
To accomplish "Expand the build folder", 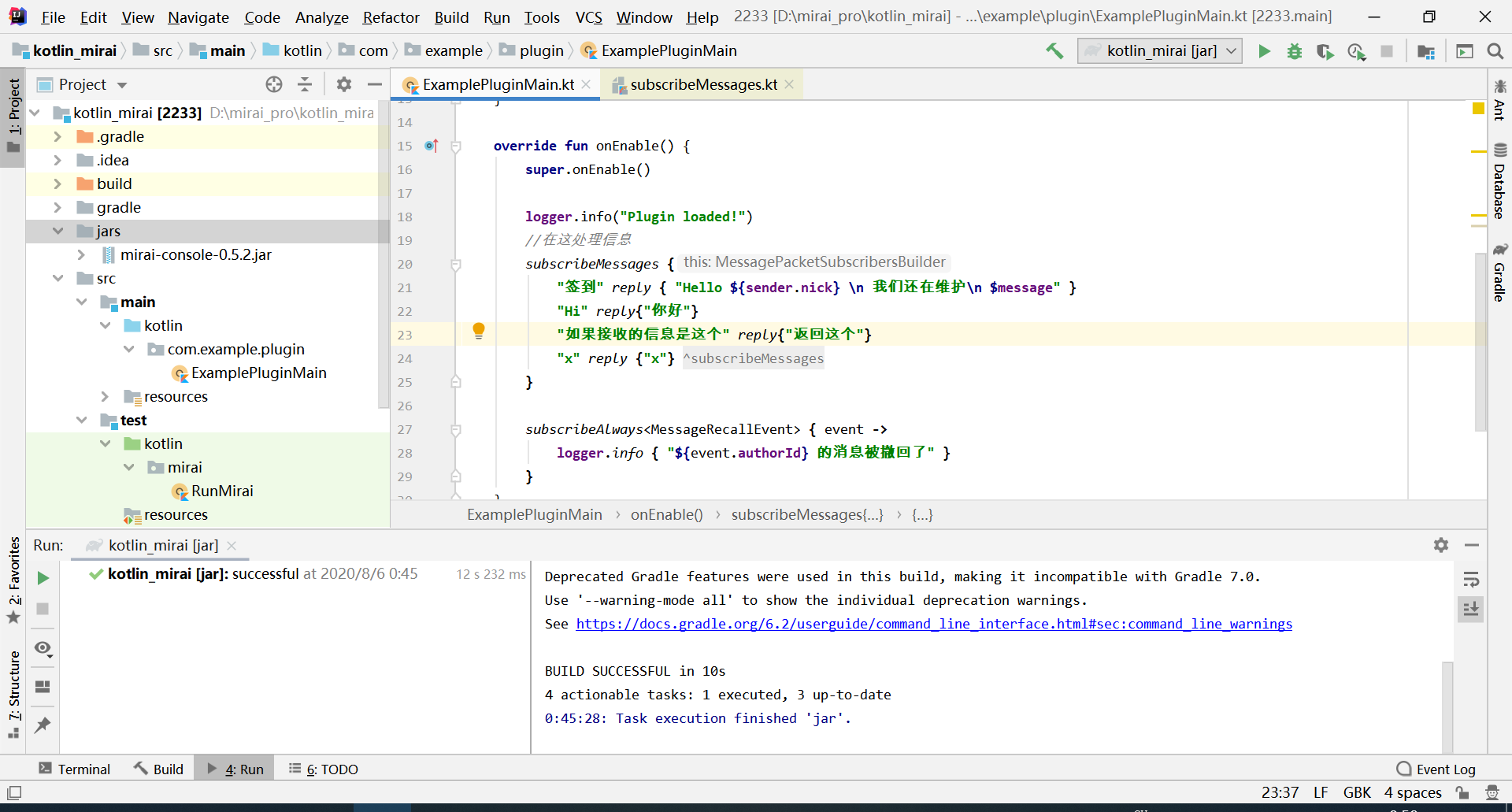I will pyautogui.click(x=57, y=184).
